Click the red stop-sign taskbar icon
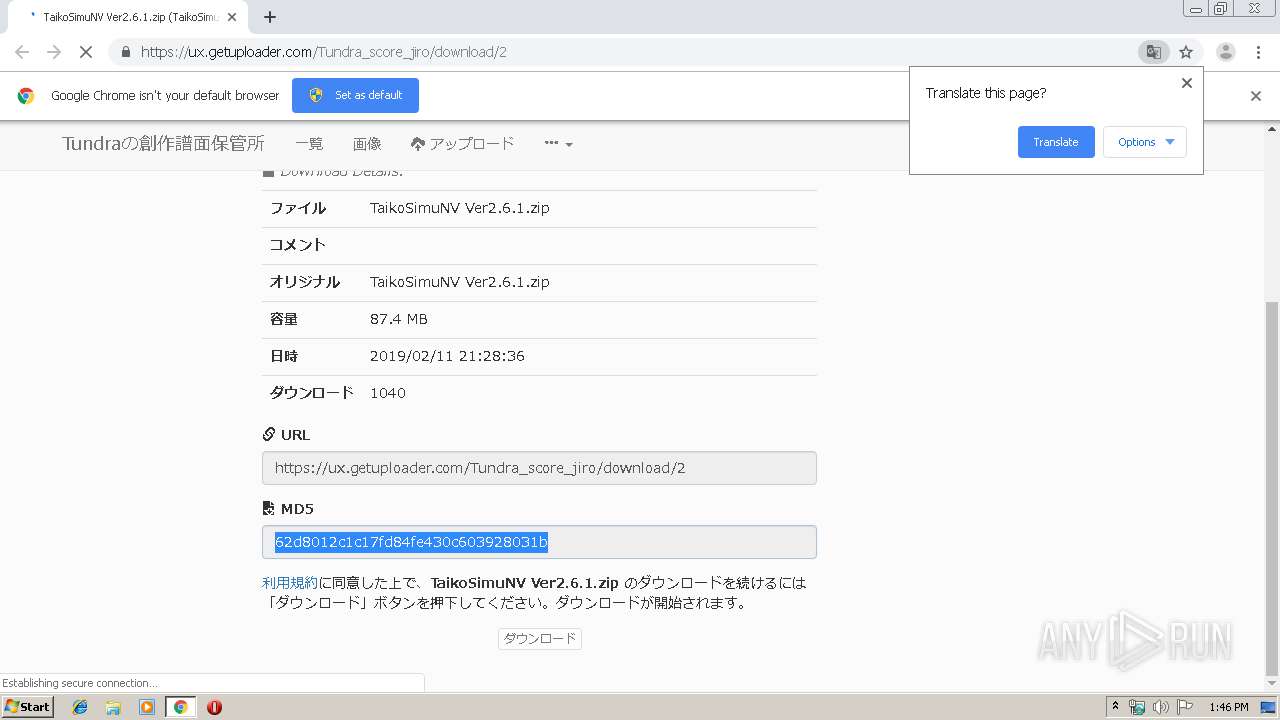 pyautogui.click(x=214, y=707)
